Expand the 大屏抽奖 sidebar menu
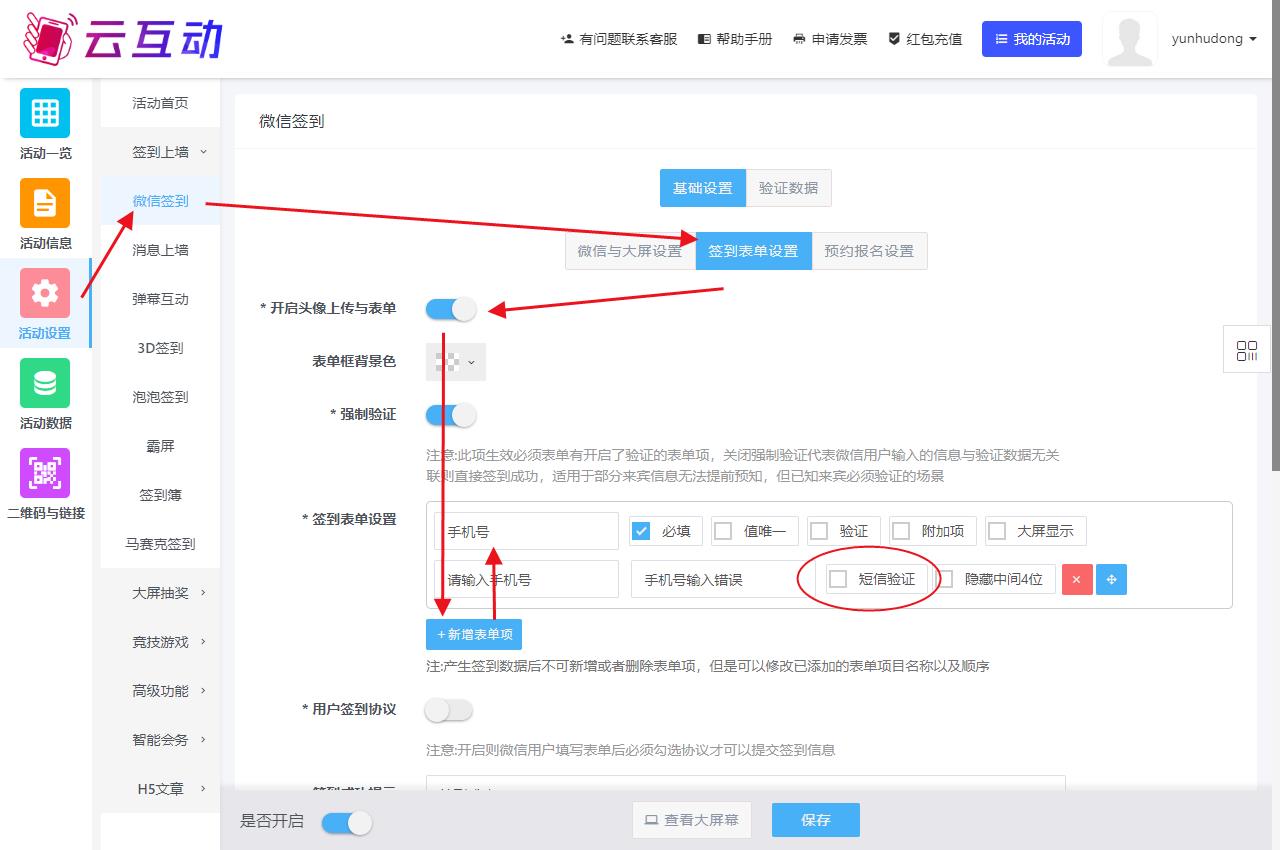This screenshot has height=850, width=1280. pos(168,593)
